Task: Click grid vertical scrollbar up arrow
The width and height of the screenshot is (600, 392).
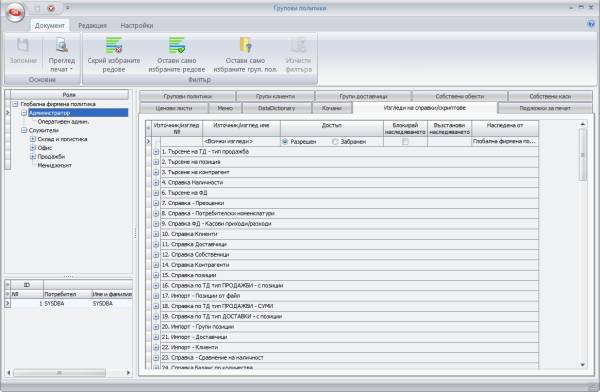Action: click(583, 124)
